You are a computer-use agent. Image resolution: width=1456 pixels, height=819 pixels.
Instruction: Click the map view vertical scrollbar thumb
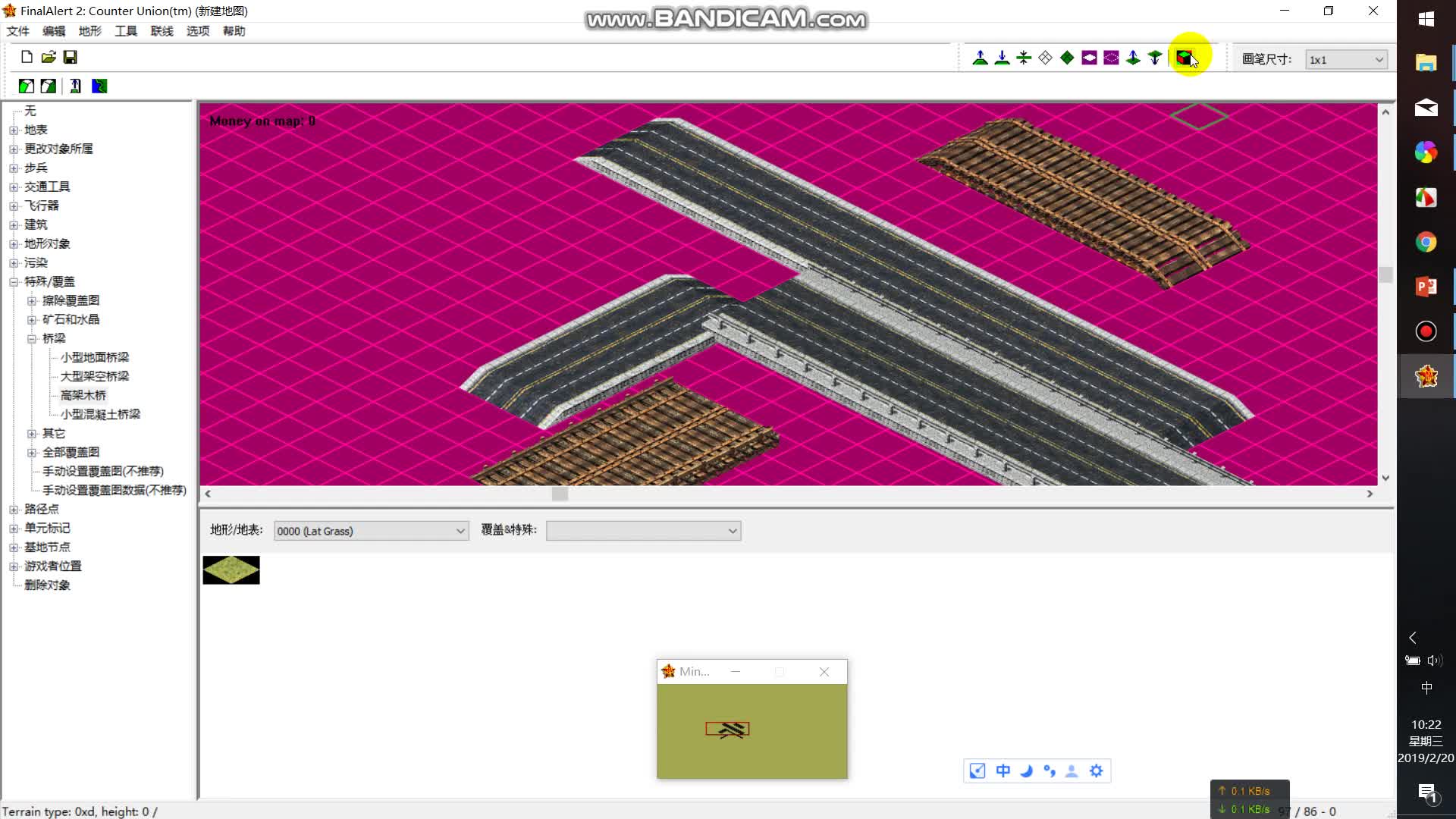[1385, 275]
